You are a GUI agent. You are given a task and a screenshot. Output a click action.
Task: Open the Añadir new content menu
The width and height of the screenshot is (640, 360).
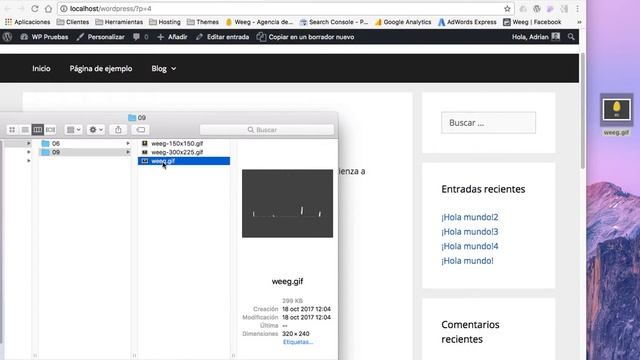pyautogui.click(x=172, y=37)
